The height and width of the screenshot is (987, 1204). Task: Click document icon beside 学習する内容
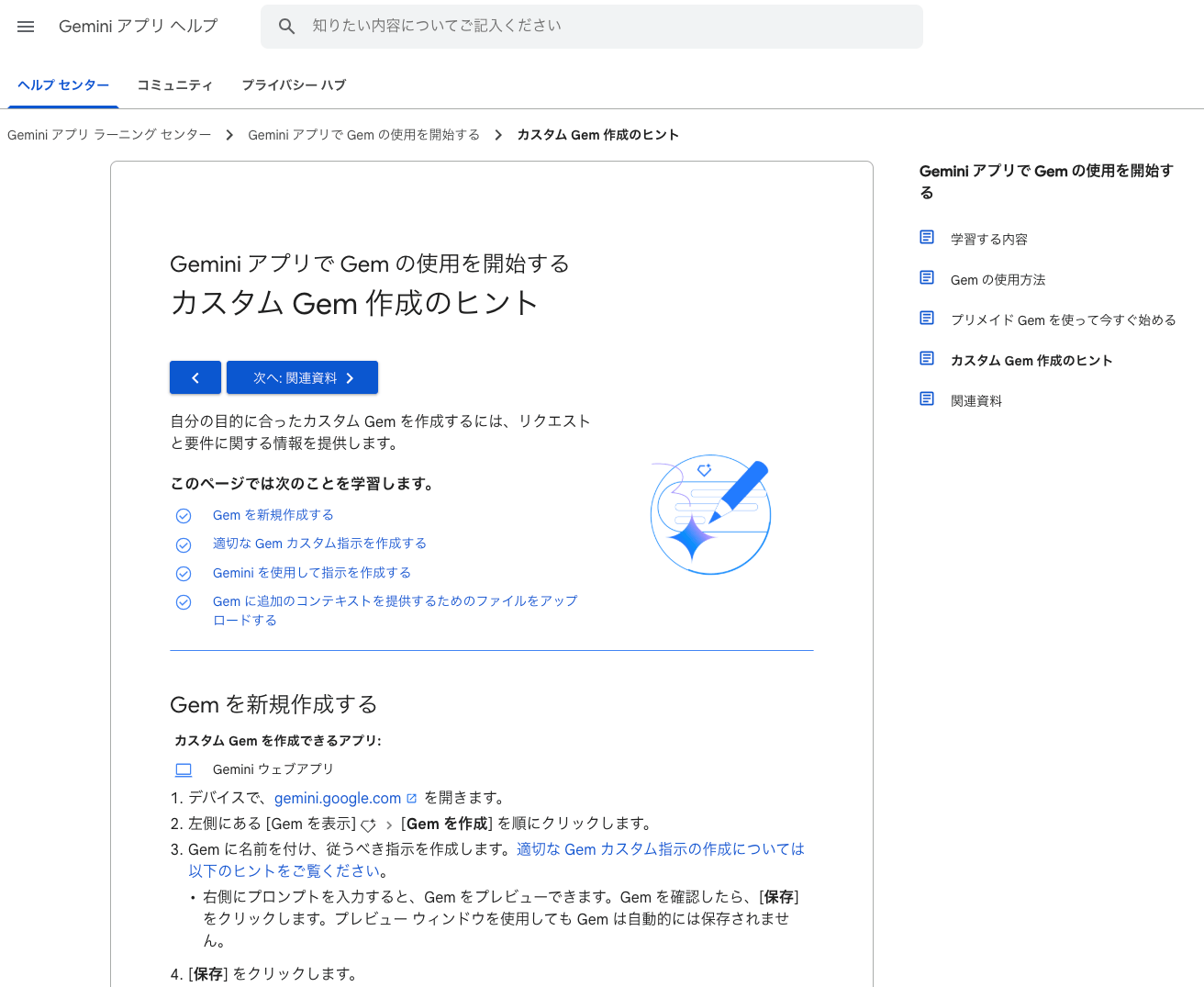(x=927, y=237)
